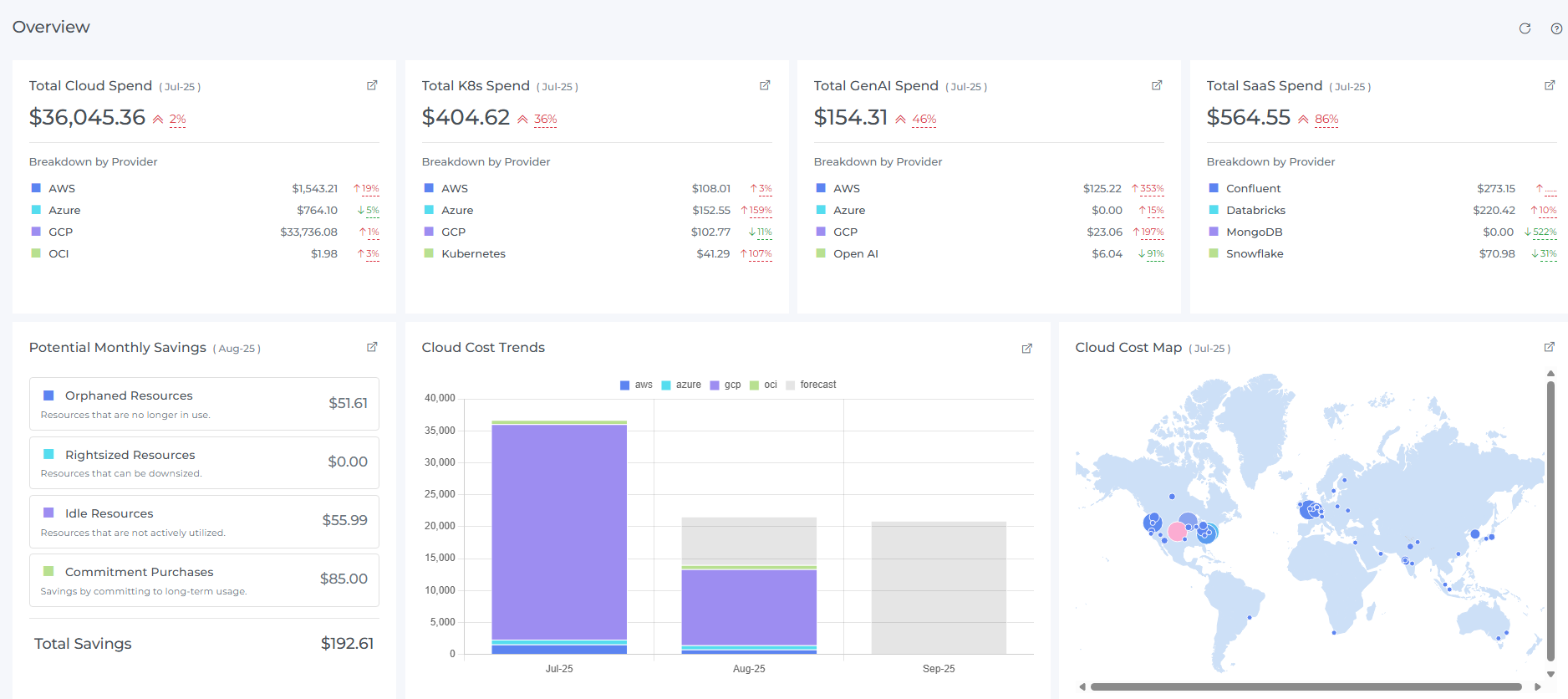The height and width of the screenshot is (699, 1568).
Task: Open Cloud Cost Trends external link icon
Action: pos(1026,349)
